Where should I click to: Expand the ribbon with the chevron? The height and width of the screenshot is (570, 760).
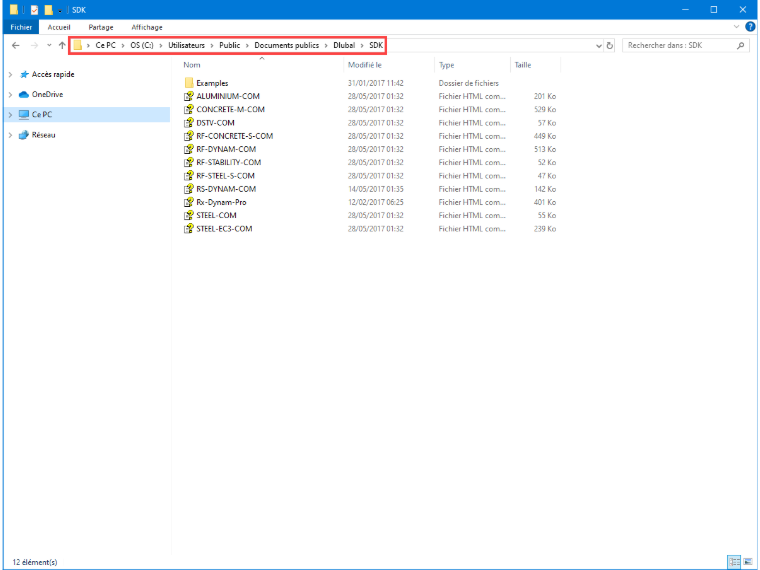coord(736,27)
